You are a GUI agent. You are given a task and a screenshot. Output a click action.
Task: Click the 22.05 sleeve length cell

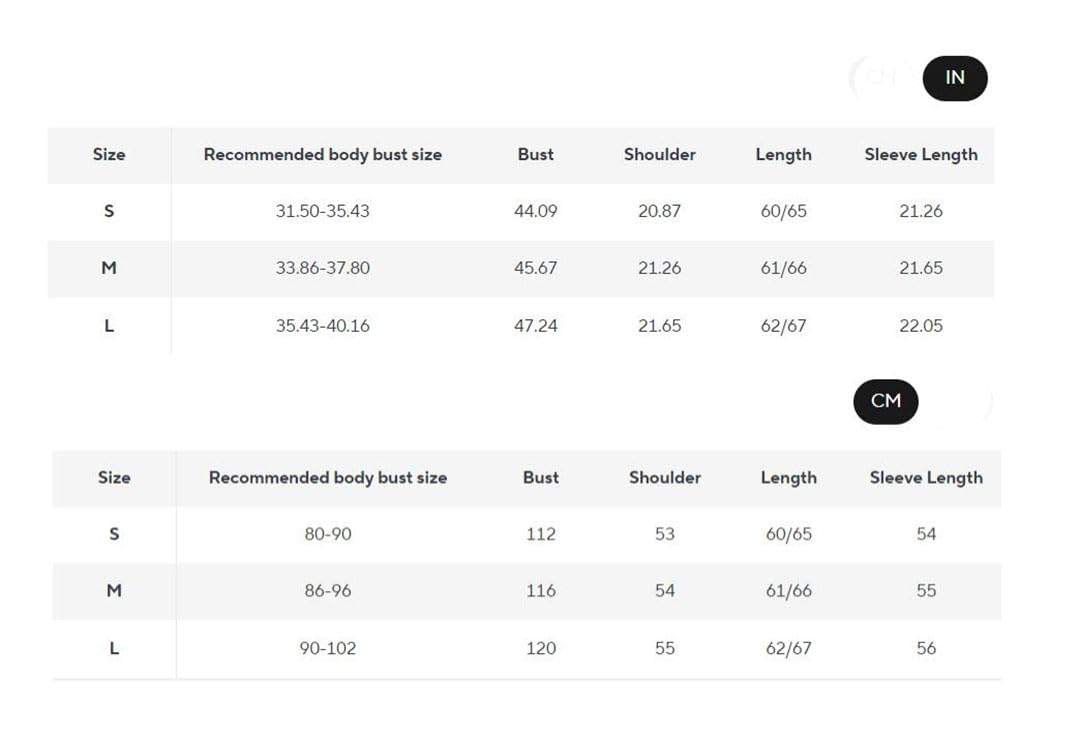click(x=921, y=326)
